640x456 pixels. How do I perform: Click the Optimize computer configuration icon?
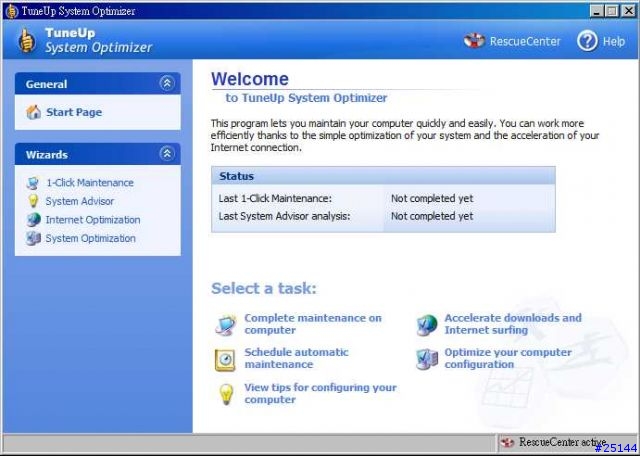pyautogui.click(x=427, y=359)
